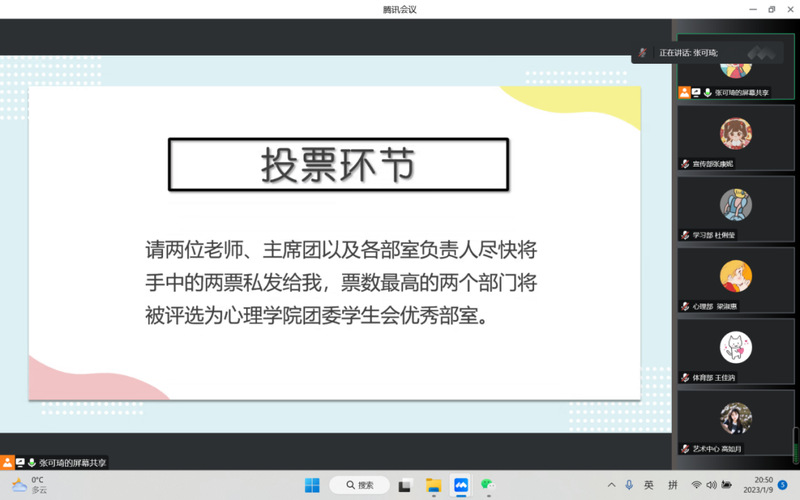Screen dimensions: 800x500
Task: Click muted mic icon of 体育部 participant
Action: pyautogui.click(x=685, y=378)
